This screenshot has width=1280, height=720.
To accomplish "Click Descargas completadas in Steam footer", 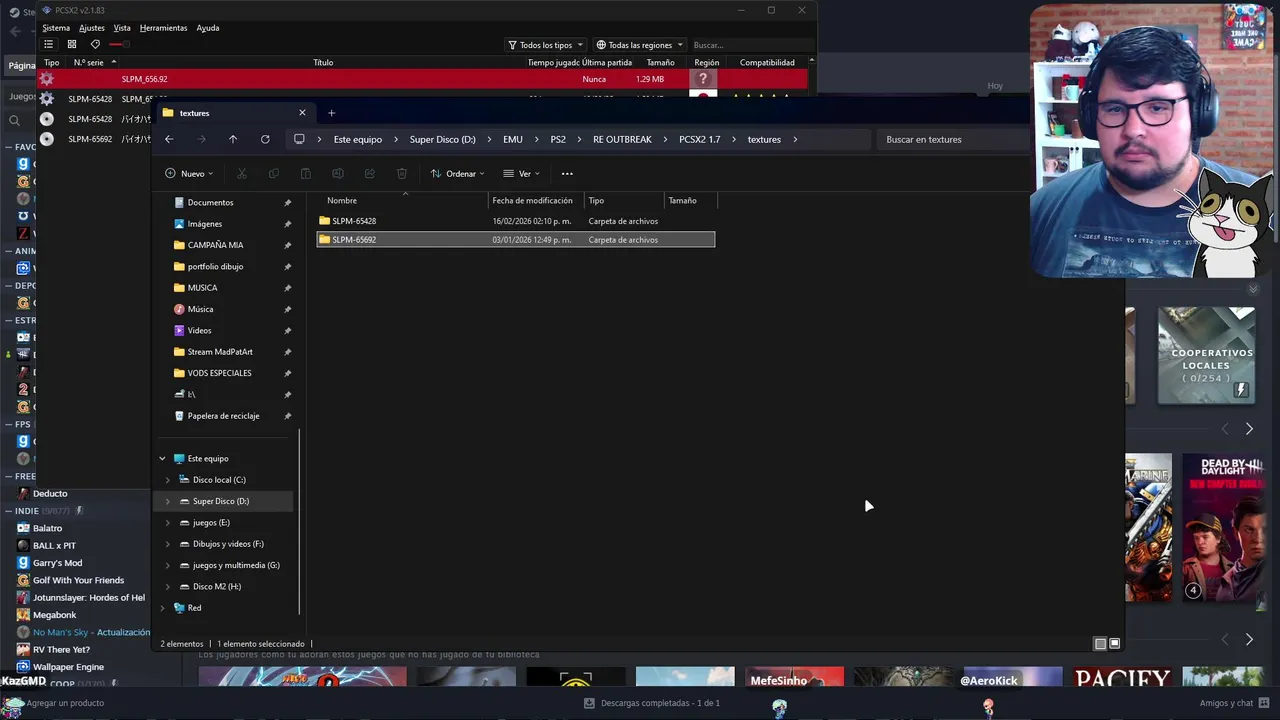I will click(652, 703).
